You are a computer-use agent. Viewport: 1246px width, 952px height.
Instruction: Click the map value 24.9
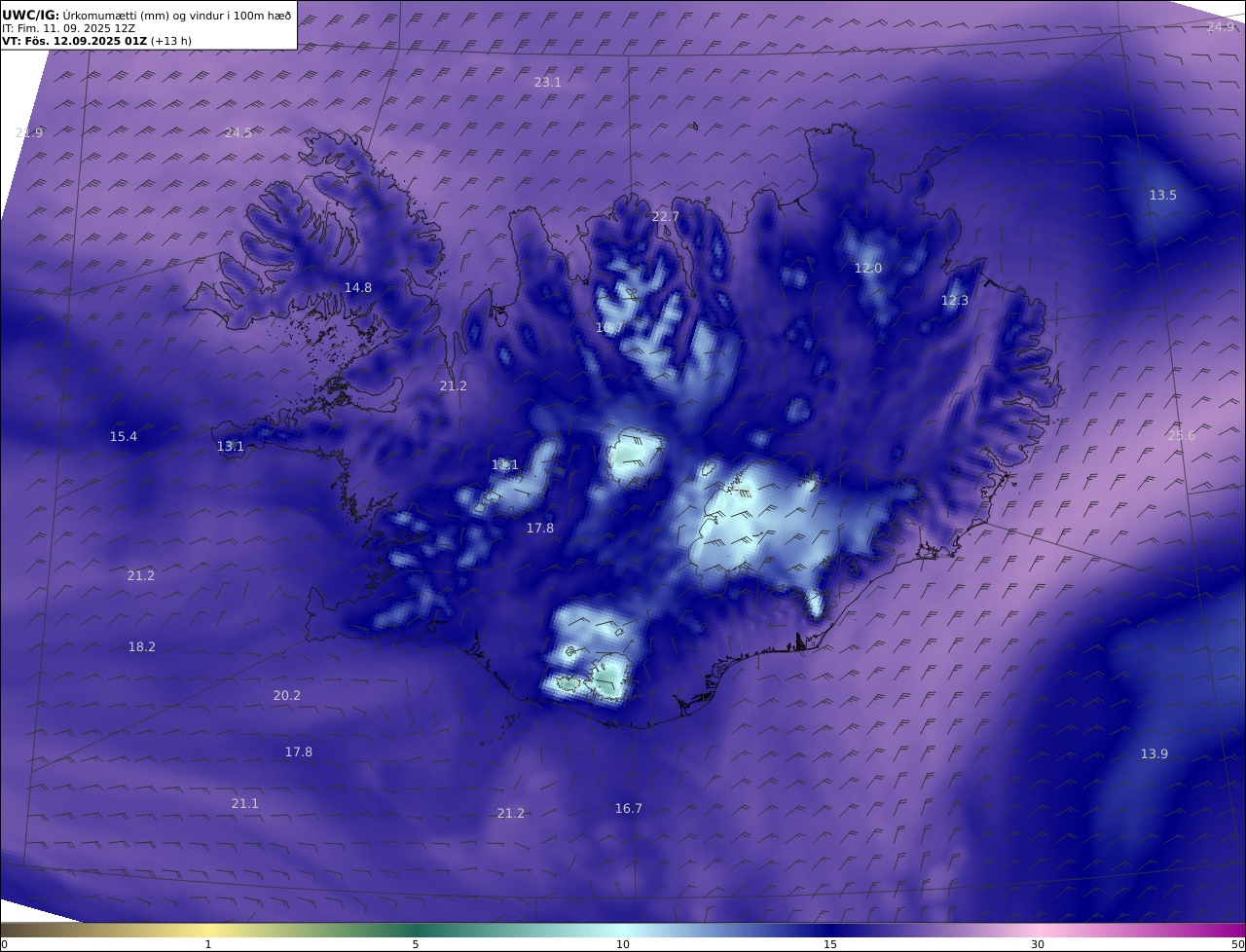coord(1221,26)
